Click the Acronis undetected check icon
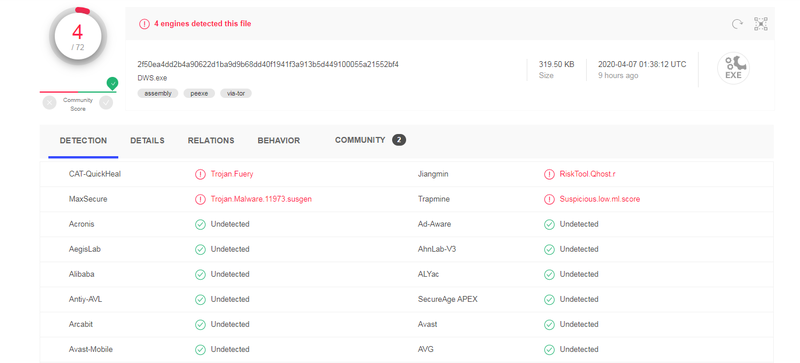800x363 pixels. coord(200,224)
